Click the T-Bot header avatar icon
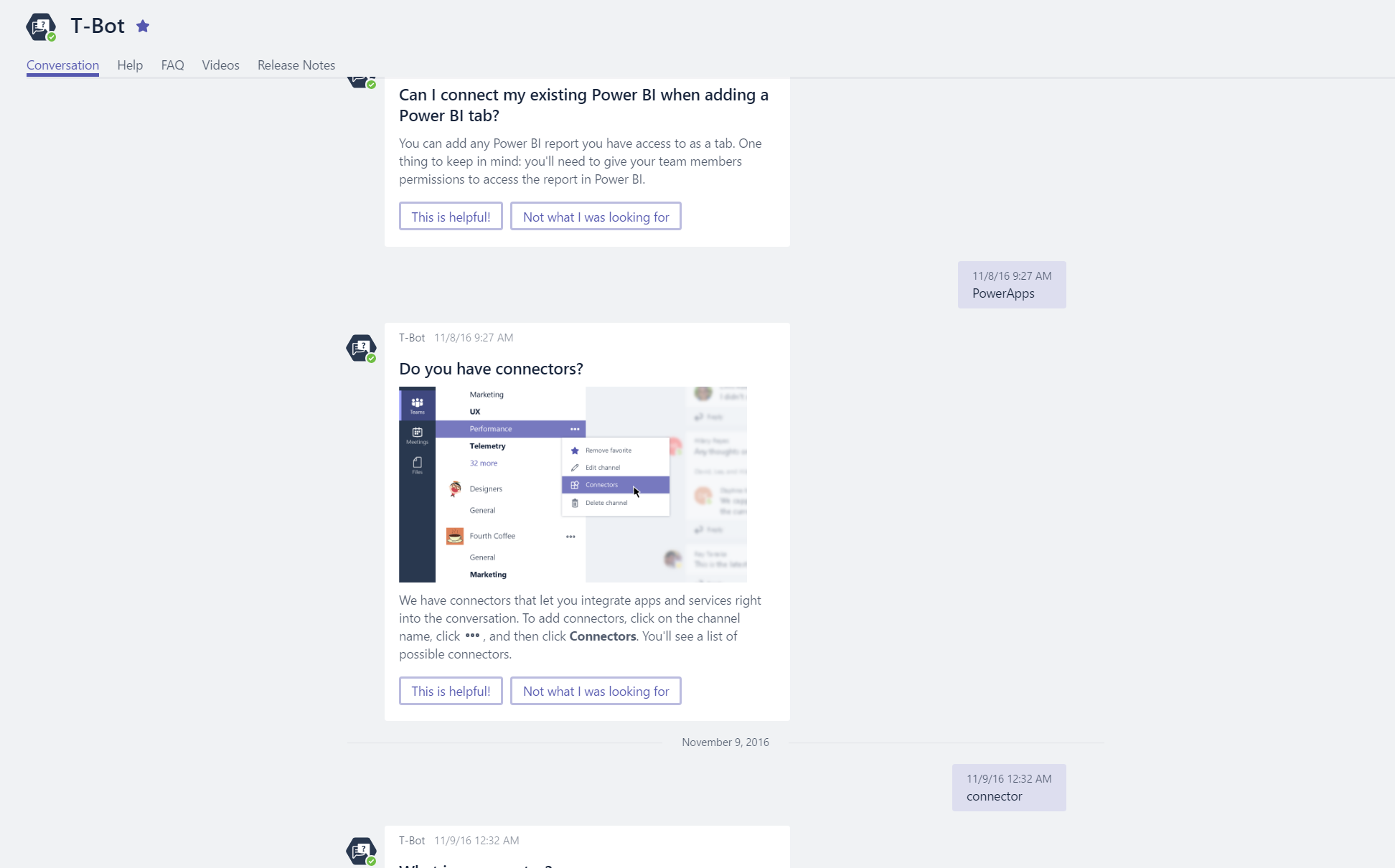Image resolution: width=1395 pixels, height=868 pixels. [x=41, y=27]
